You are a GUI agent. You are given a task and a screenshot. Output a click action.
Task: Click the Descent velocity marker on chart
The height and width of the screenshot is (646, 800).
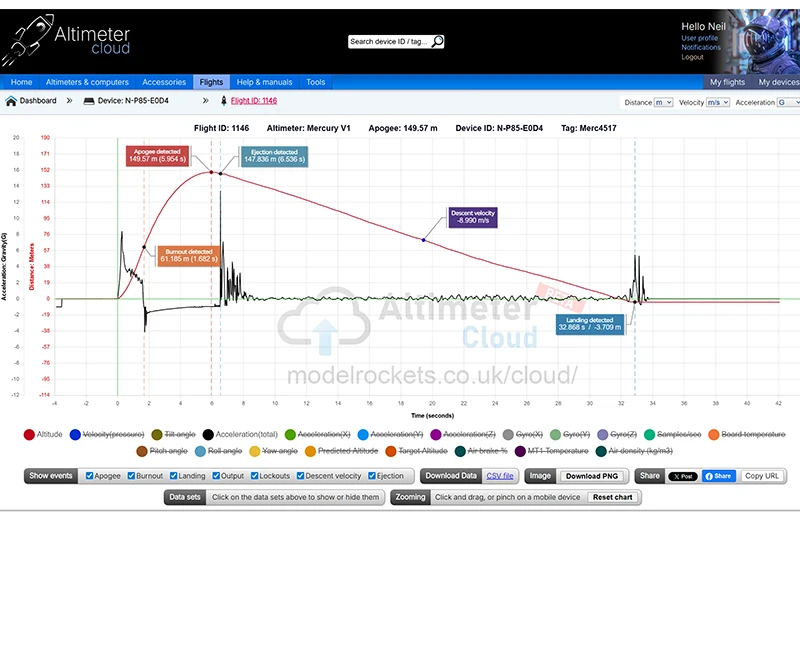423,240
